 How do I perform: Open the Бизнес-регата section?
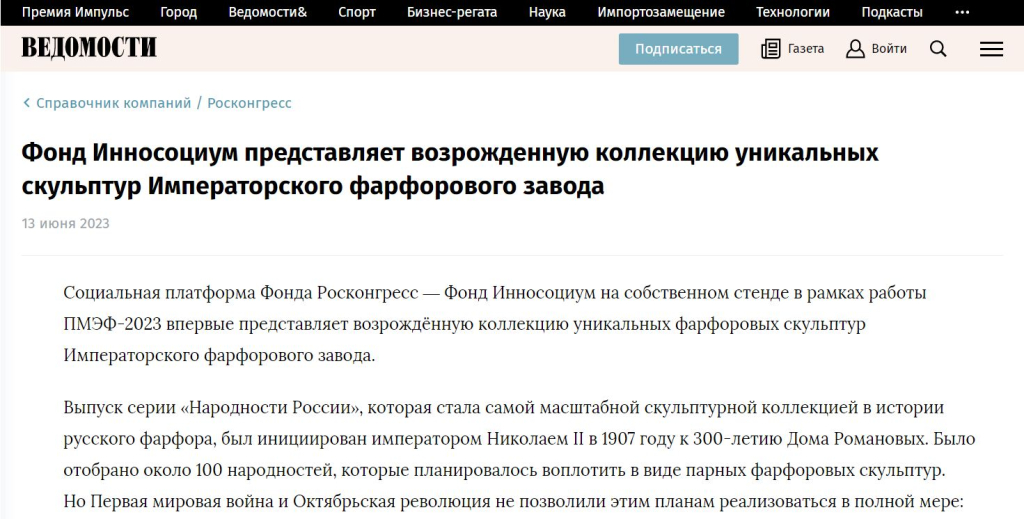tap(452, 12)
